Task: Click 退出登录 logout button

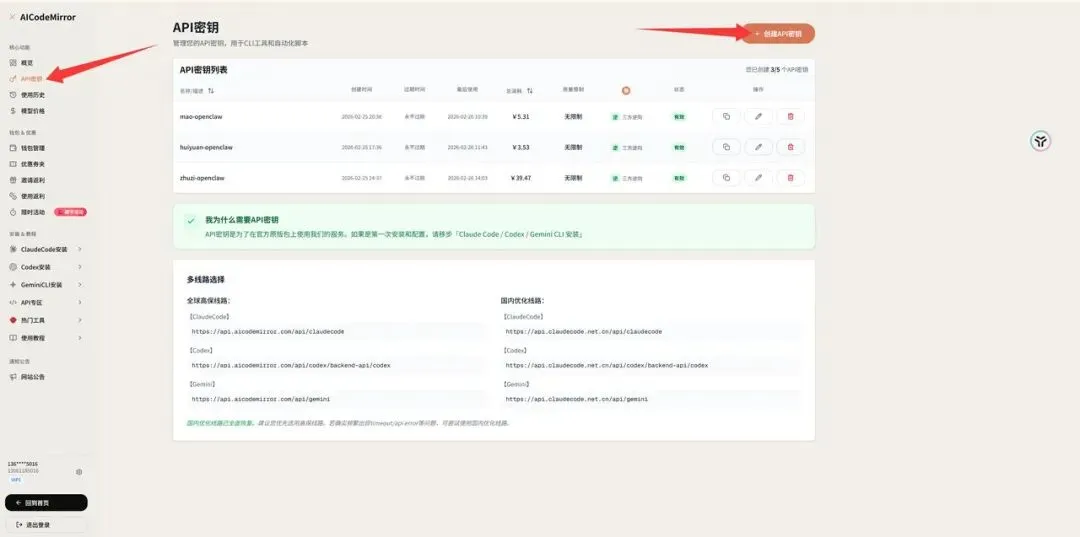Action: tap(46, 525)
